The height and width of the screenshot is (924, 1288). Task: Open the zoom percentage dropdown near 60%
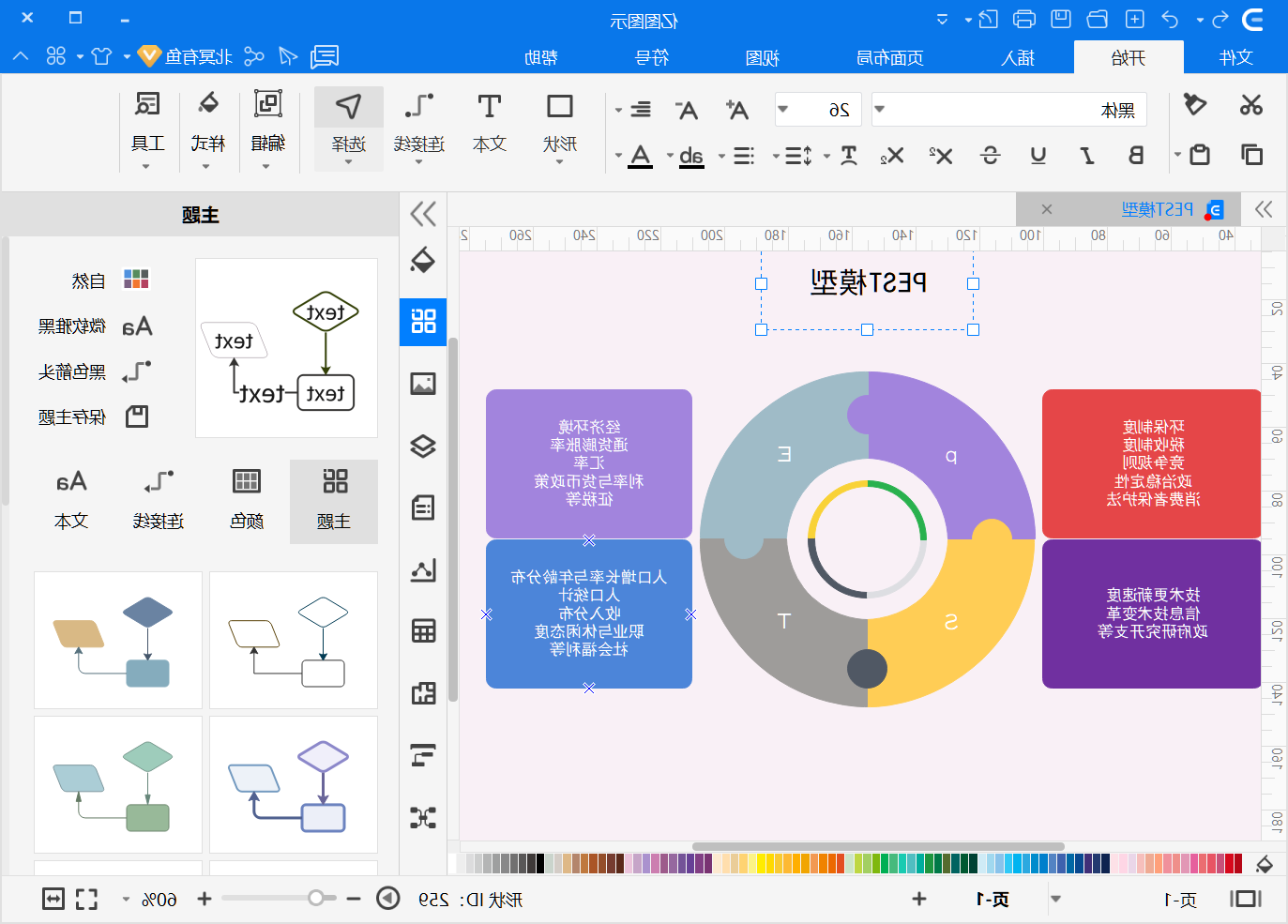(126, 900)
